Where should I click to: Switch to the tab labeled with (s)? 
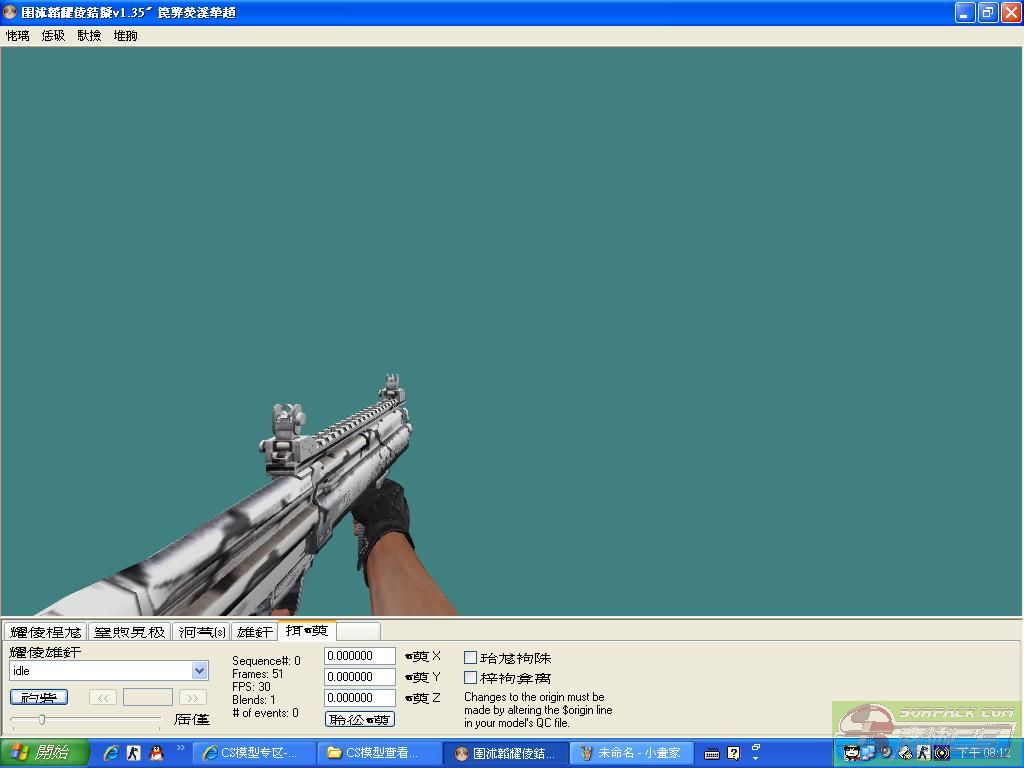click(x=202, y=632)
